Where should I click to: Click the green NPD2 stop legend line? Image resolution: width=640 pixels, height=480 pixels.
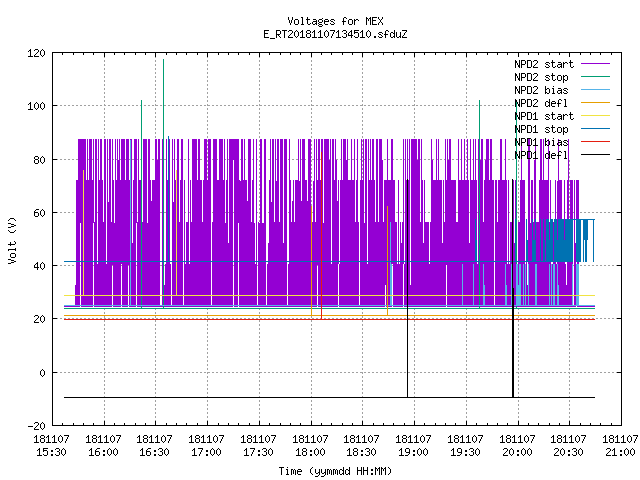(595, 77)
